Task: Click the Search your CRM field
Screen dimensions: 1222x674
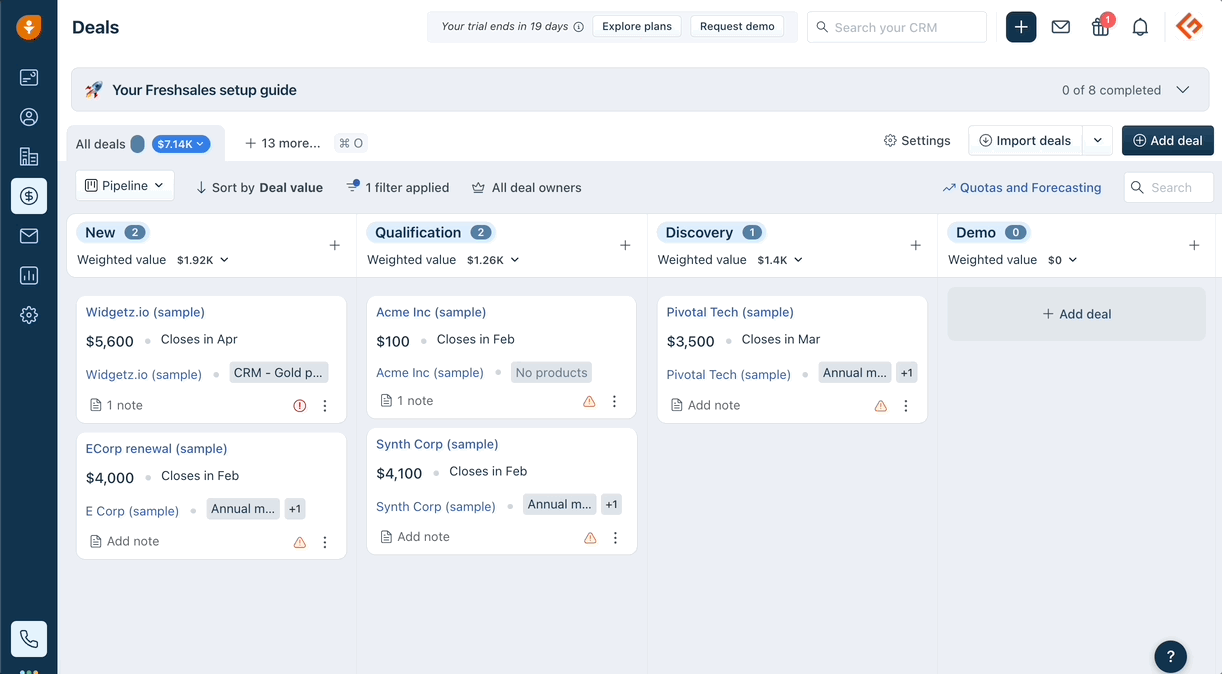Action: pos(897,27)
